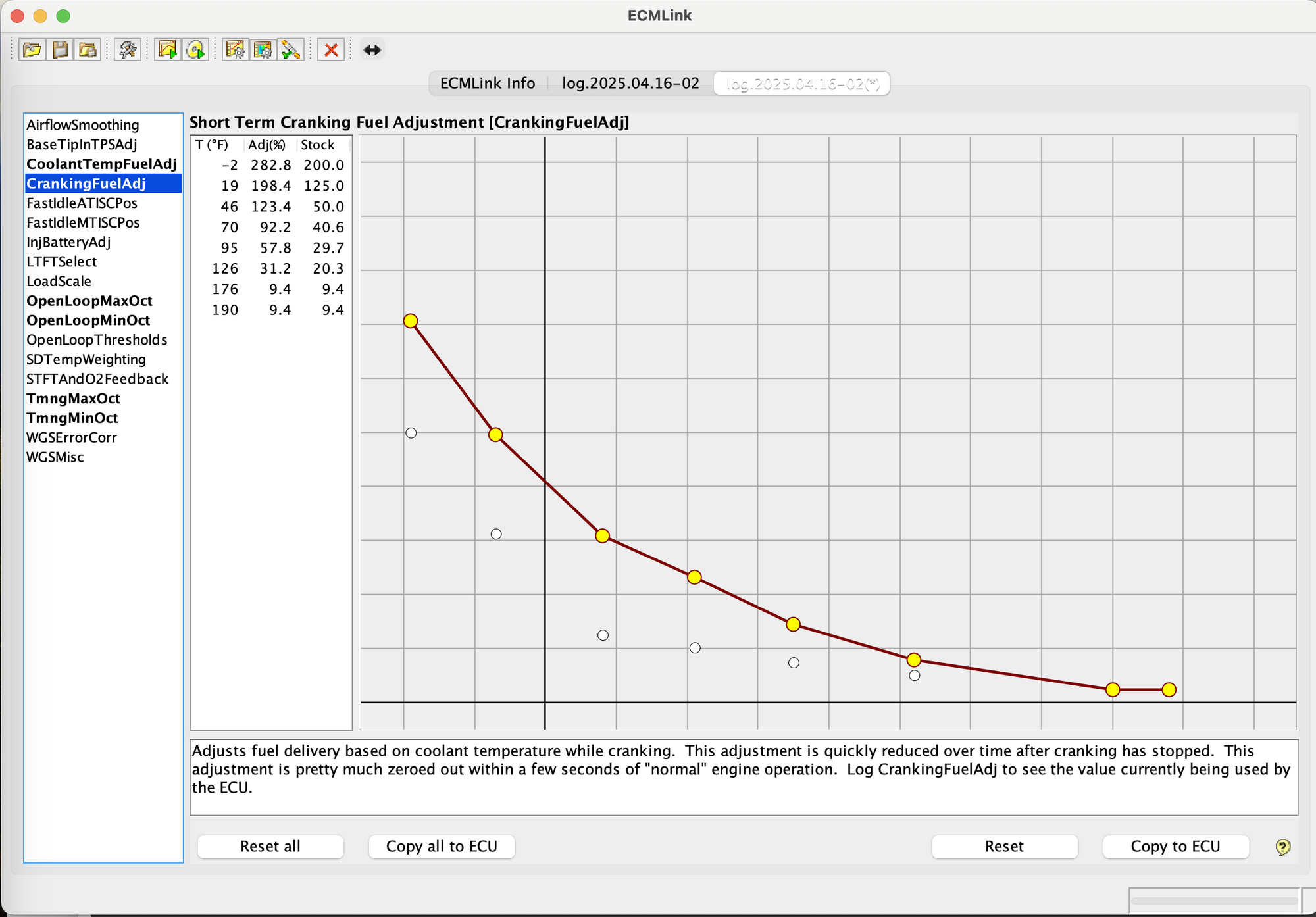
Task: Click the Reset all button
Action: 270,847
